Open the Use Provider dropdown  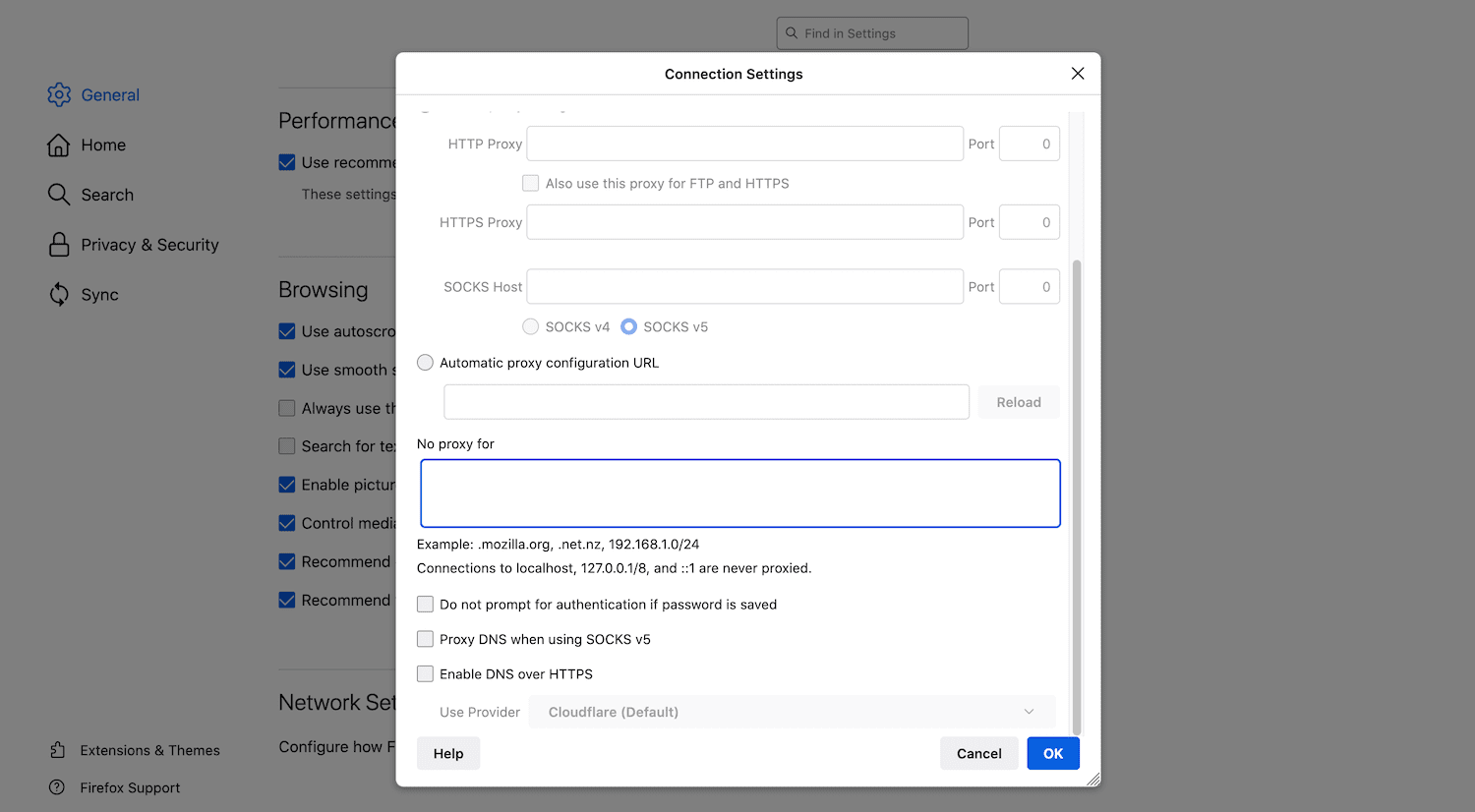coord(792,711)
